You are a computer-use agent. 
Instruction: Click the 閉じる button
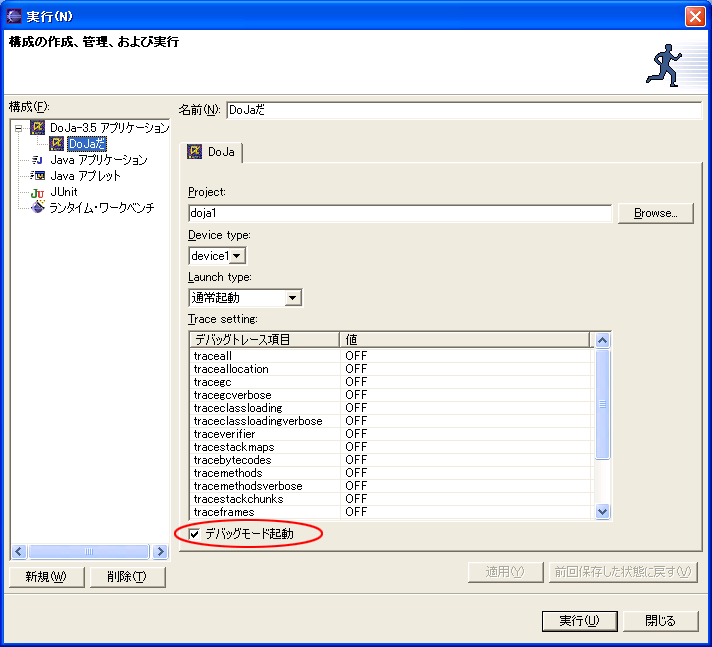(x=661, y=621)
